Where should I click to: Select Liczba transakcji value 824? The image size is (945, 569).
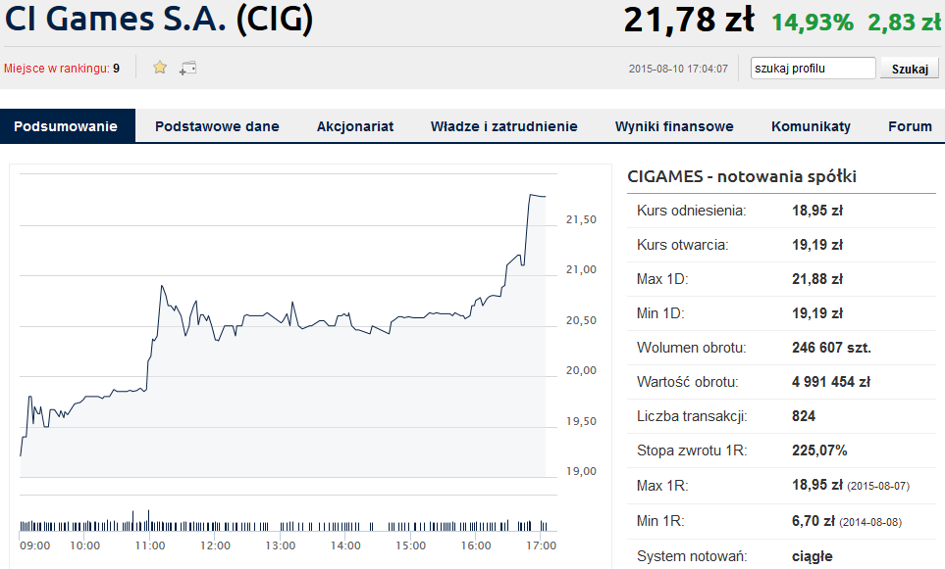point(803,417)
